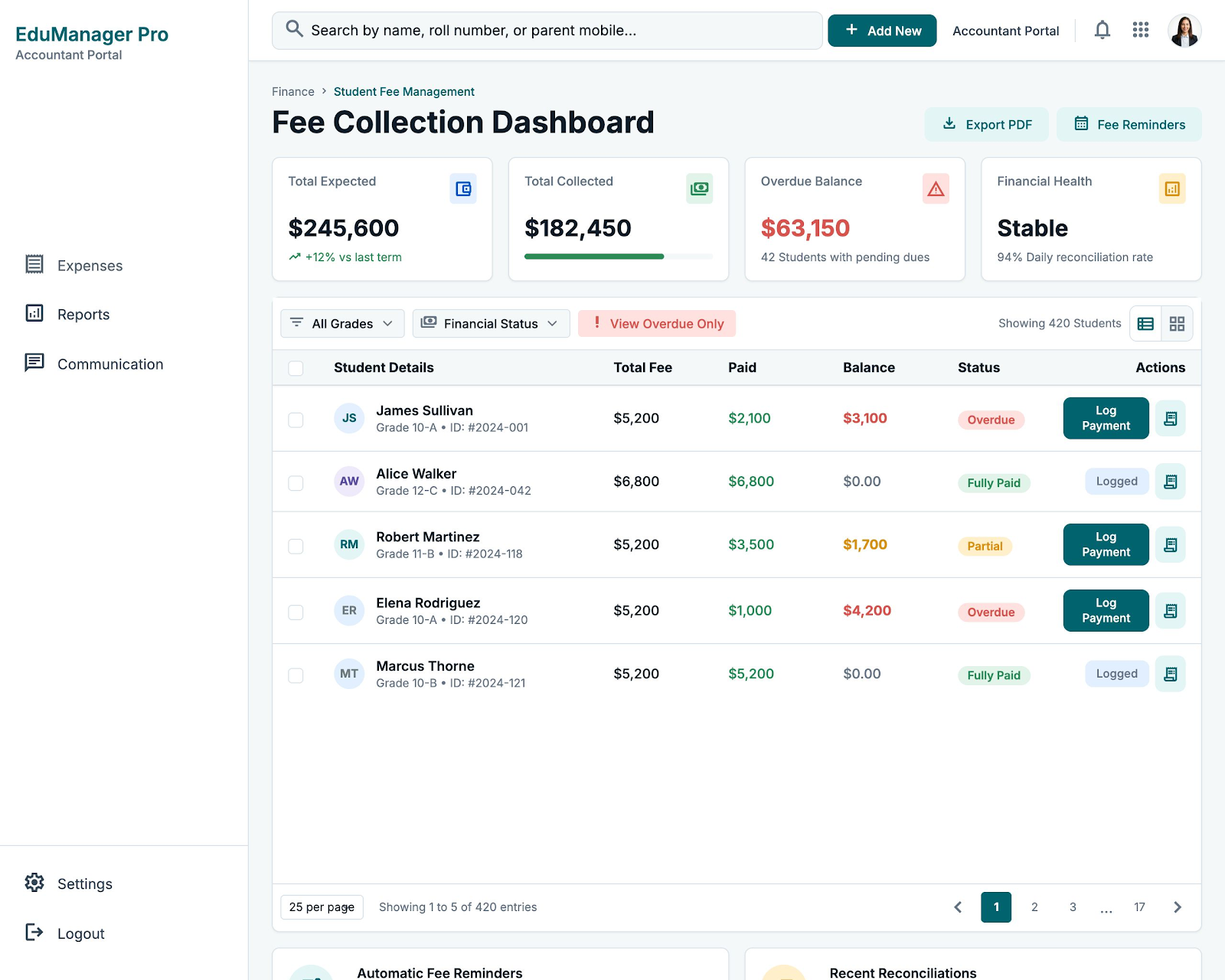Toggle the select-all header checkbox
The image size is (1225, 980).
(x=296, y=368)
